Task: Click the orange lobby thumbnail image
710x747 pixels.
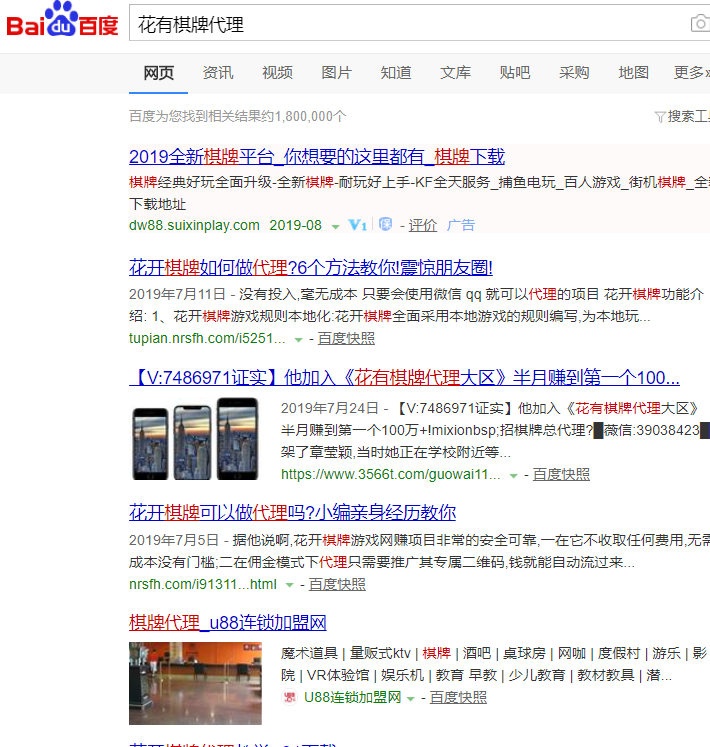Action: click(x=195, y=684)
